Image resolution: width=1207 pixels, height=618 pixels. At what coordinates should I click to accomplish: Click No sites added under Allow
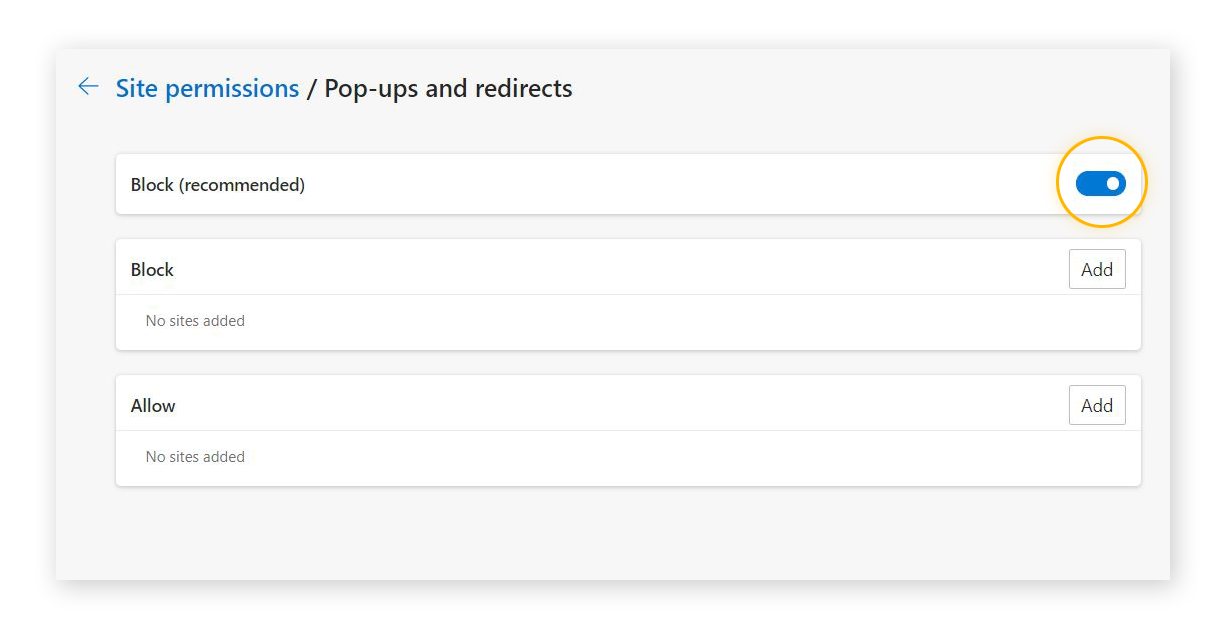click(195, 456)
